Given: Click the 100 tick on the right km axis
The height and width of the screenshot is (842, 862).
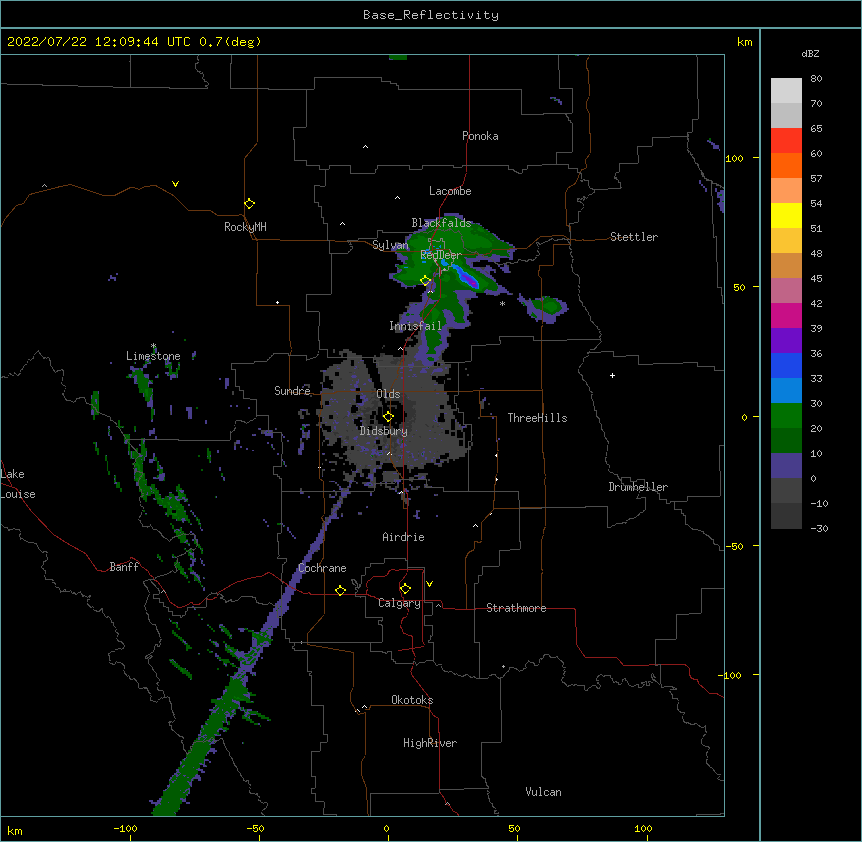Looking at the screenshot, I should pyautogui.click(x=734, y=158).
